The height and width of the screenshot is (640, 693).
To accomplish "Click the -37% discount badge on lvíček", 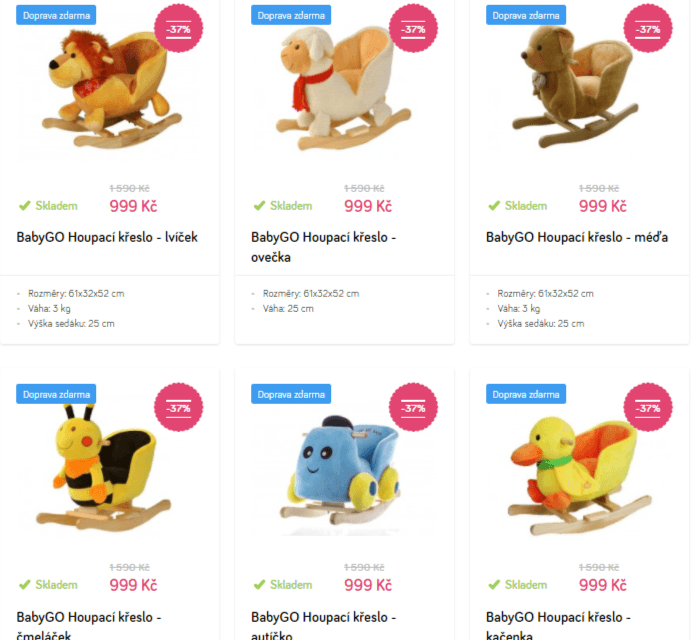I will 179,29.
